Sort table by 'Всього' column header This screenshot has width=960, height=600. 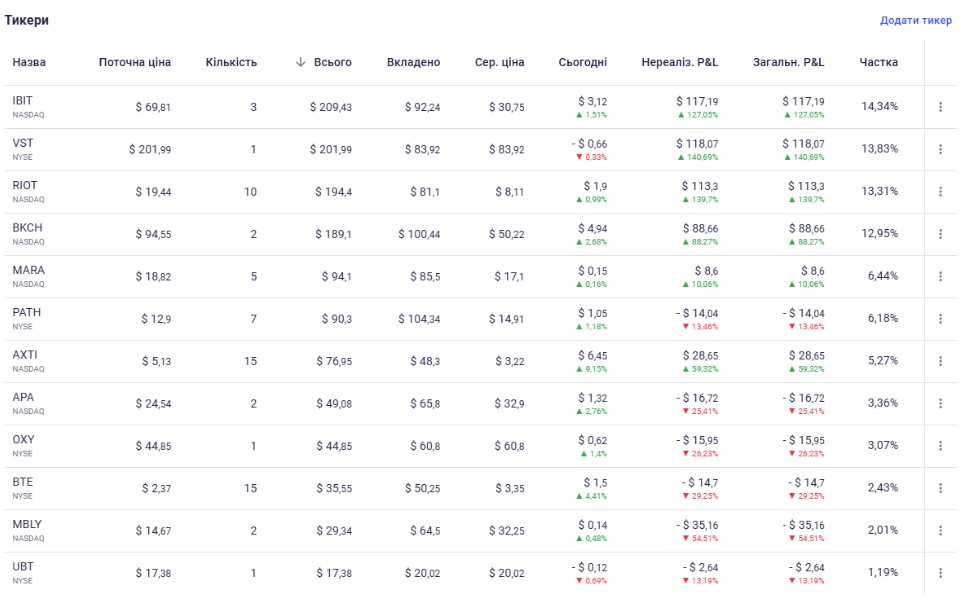pyautogui.click(x=332, y=62)
